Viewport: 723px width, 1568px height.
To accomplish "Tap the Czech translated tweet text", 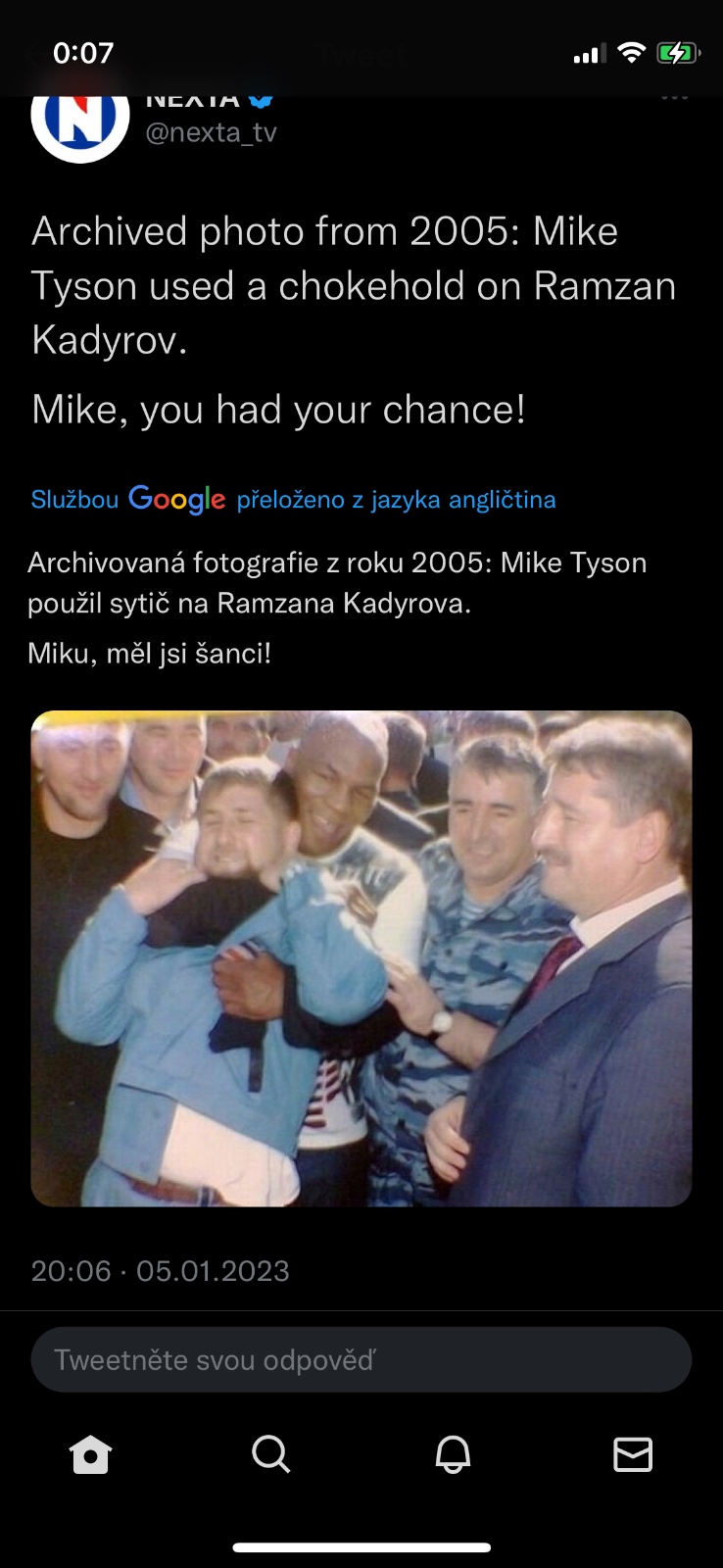I will [x=337, y=608].
